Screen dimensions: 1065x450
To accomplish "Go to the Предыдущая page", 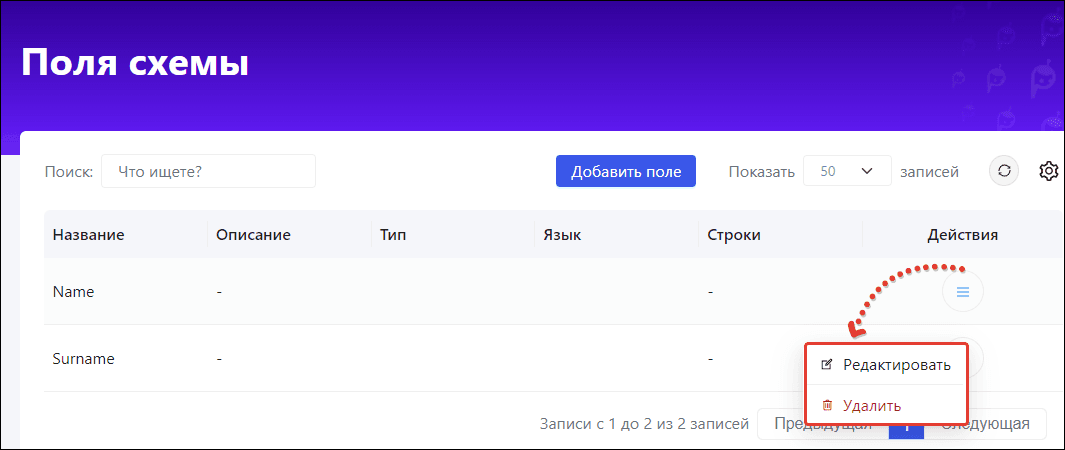I will click(823, 424).
